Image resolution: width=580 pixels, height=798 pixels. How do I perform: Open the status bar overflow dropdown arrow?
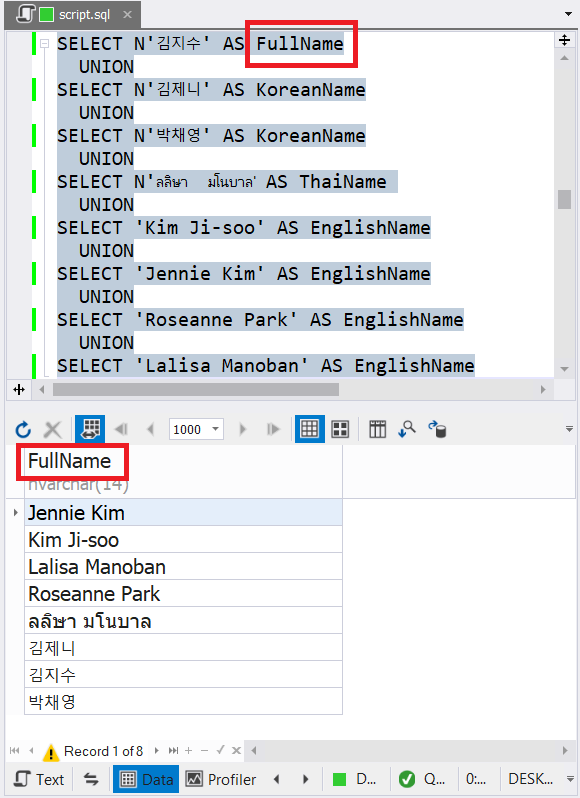coord(570,779)
